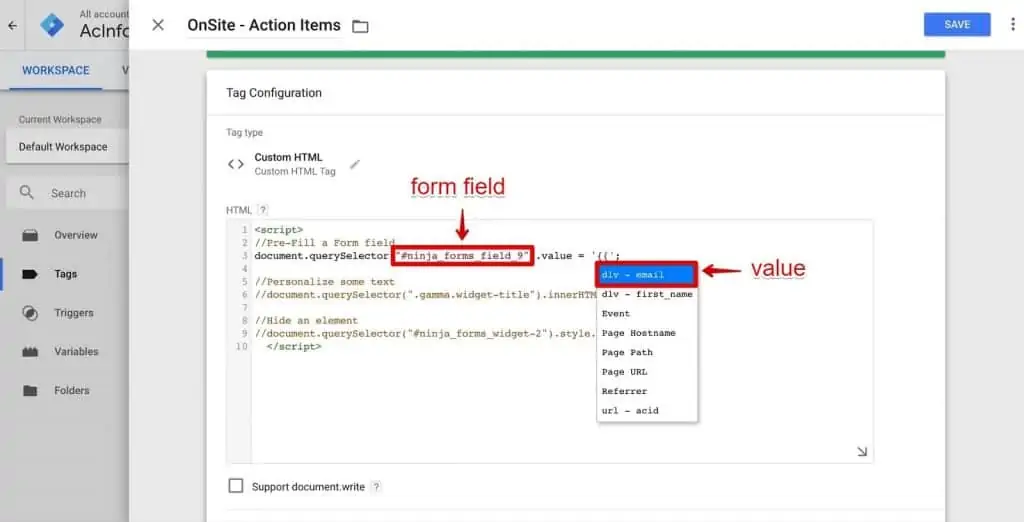Click the //Hide an element comment line
This screenshot has width=1024, height=522.
click(306, 320)
